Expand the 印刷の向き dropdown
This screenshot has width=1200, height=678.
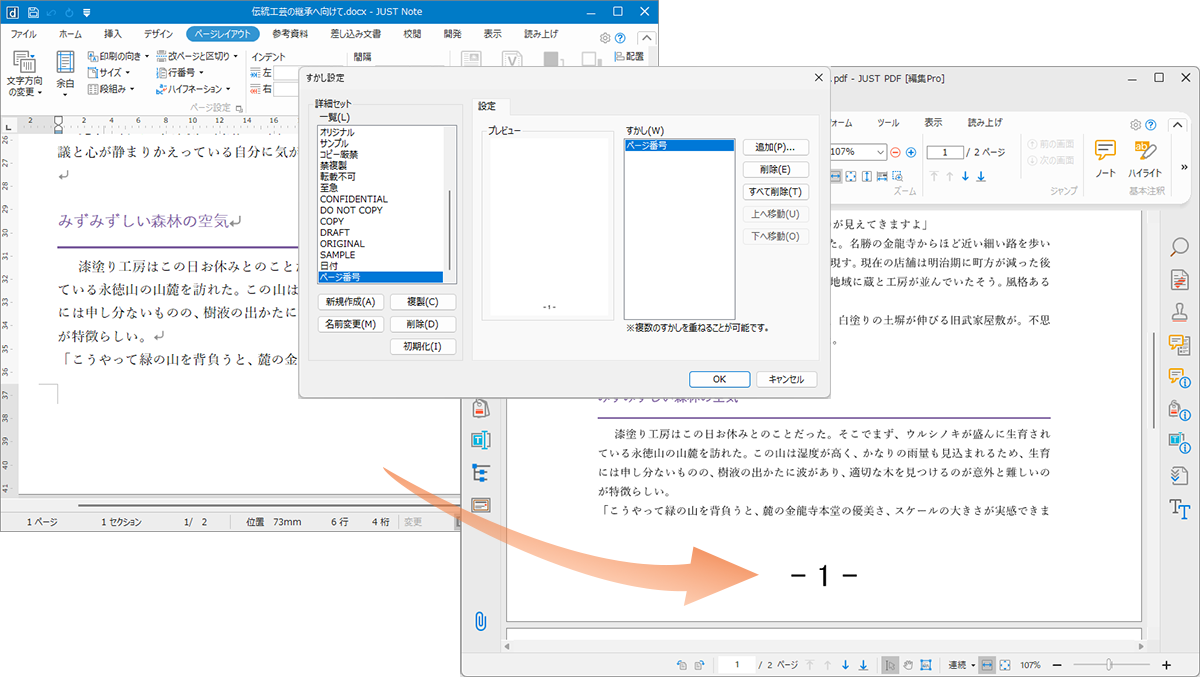coord(119,57)
